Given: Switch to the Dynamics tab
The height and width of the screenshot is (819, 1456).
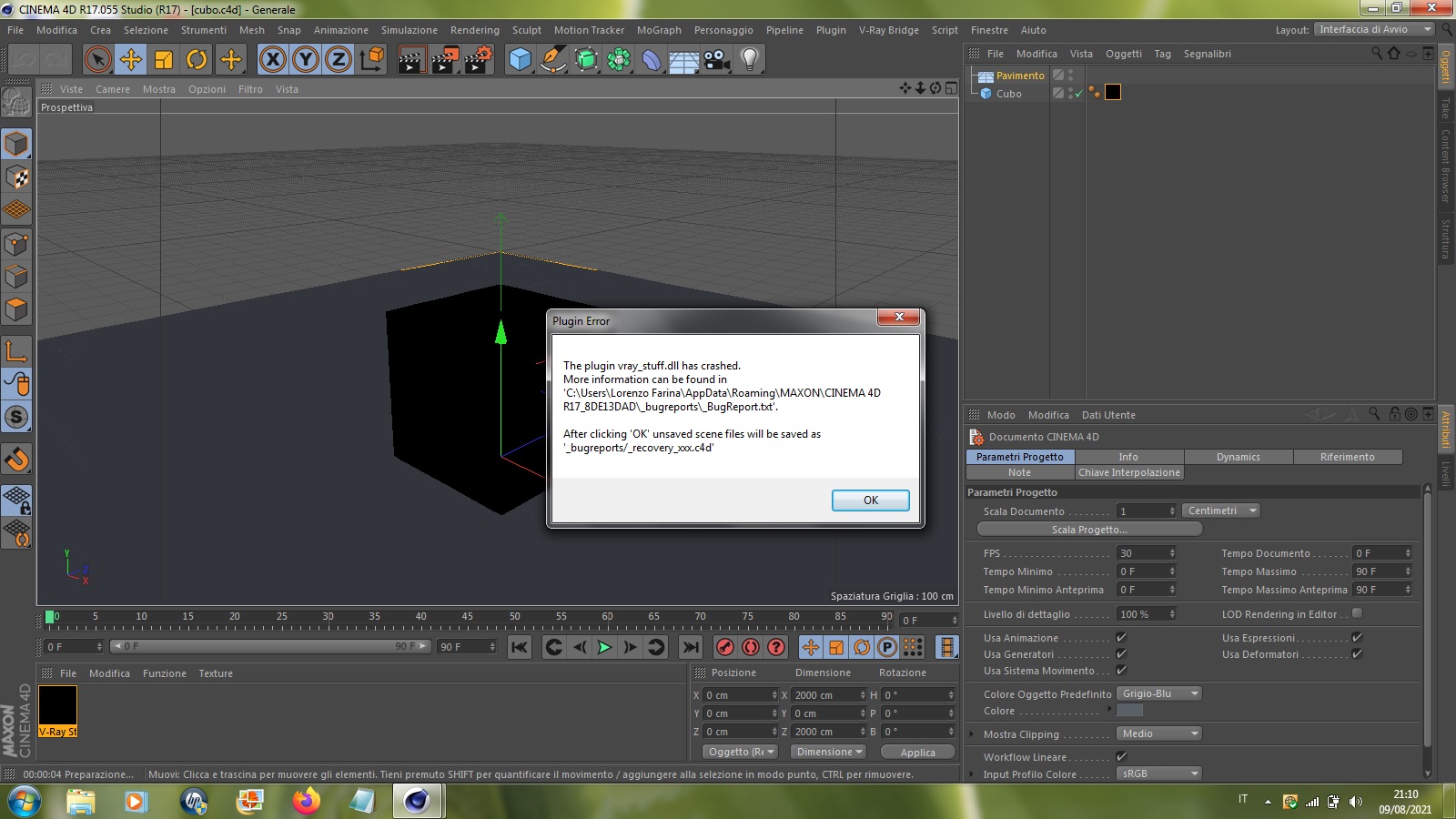Looking at the screenshot, I should pyautogui.click(x=1238, y=457).
